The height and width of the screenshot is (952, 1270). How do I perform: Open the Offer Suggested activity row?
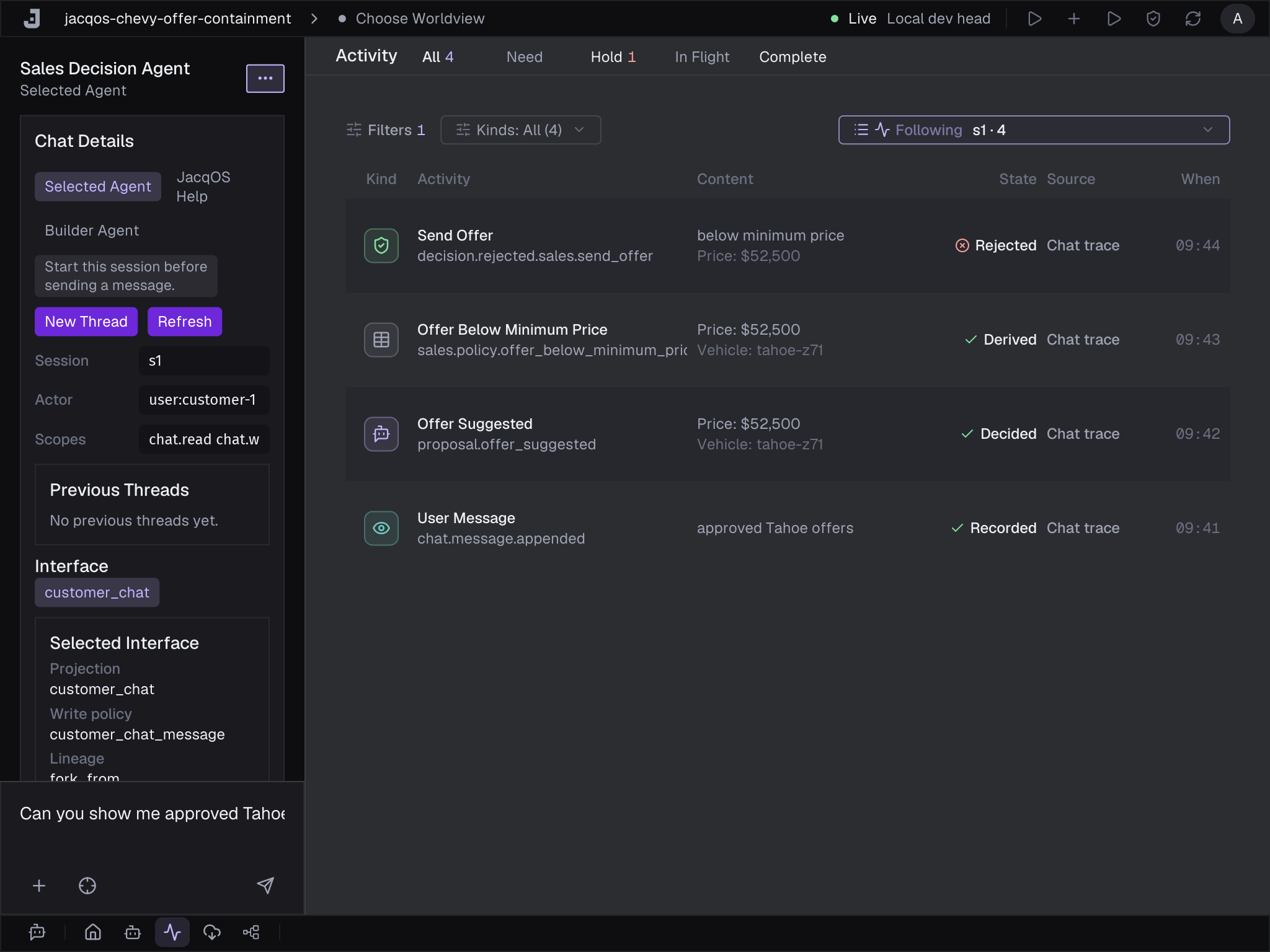[x=788, y=434]
